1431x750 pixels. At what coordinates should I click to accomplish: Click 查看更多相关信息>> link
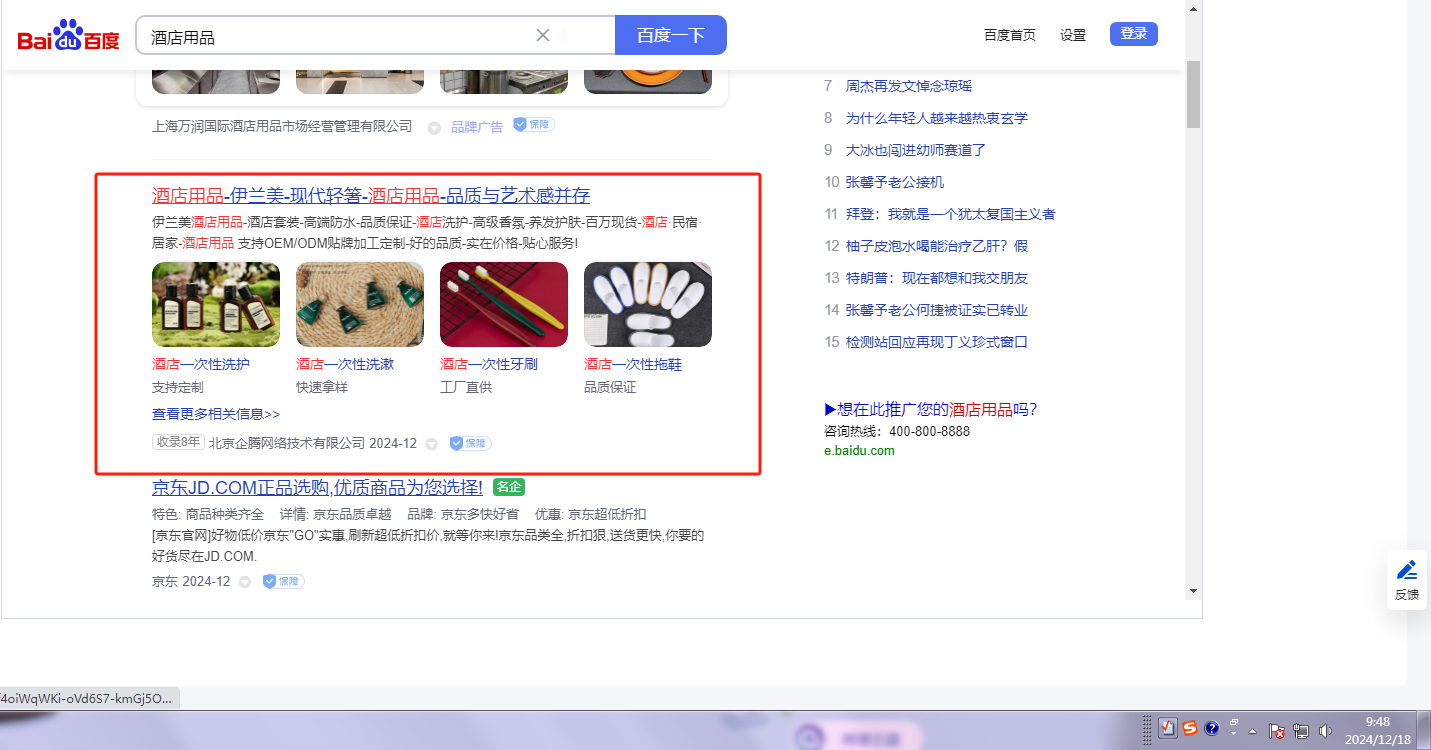(216, 414)
